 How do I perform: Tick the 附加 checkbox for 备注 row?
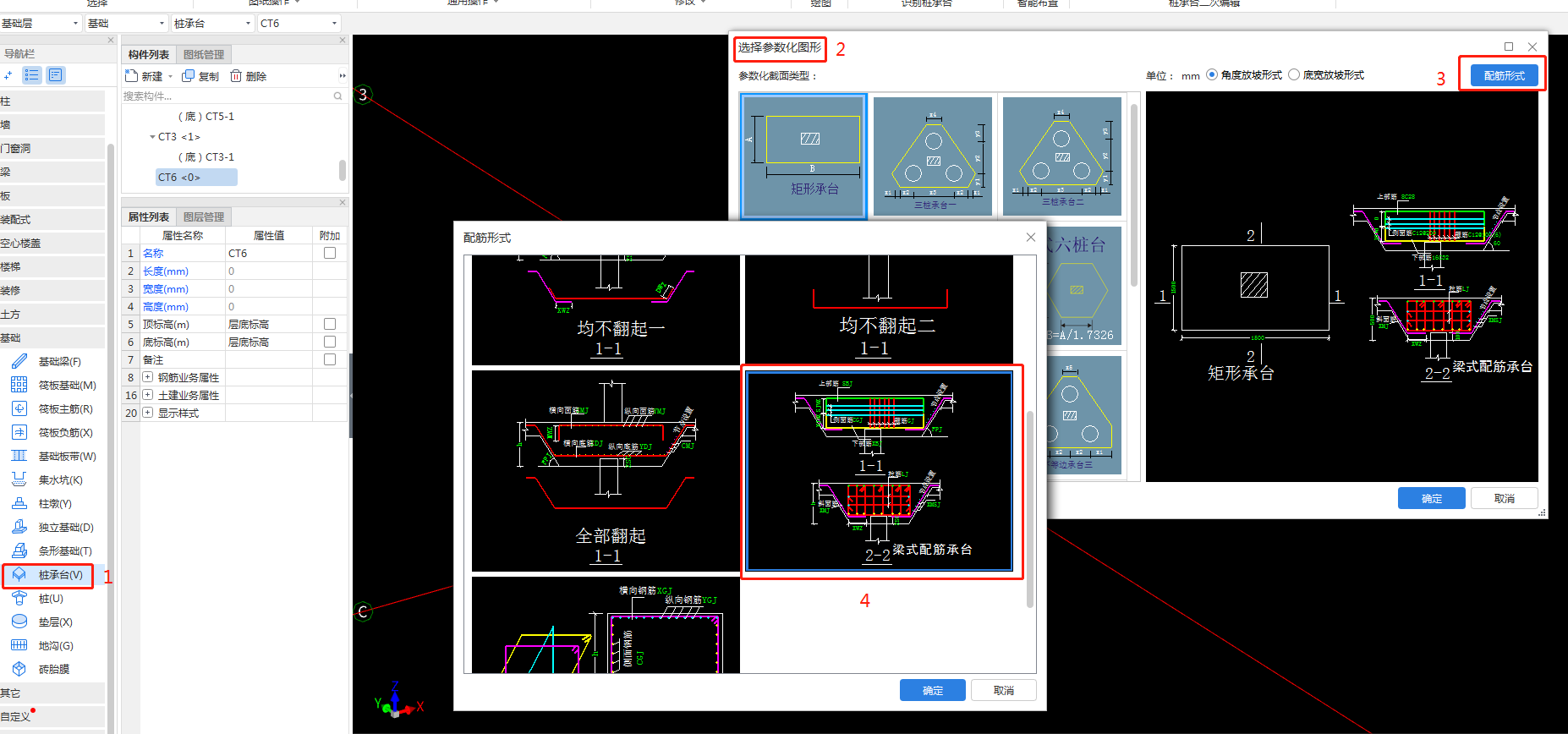pyautogui.click(x=330, y=359)
